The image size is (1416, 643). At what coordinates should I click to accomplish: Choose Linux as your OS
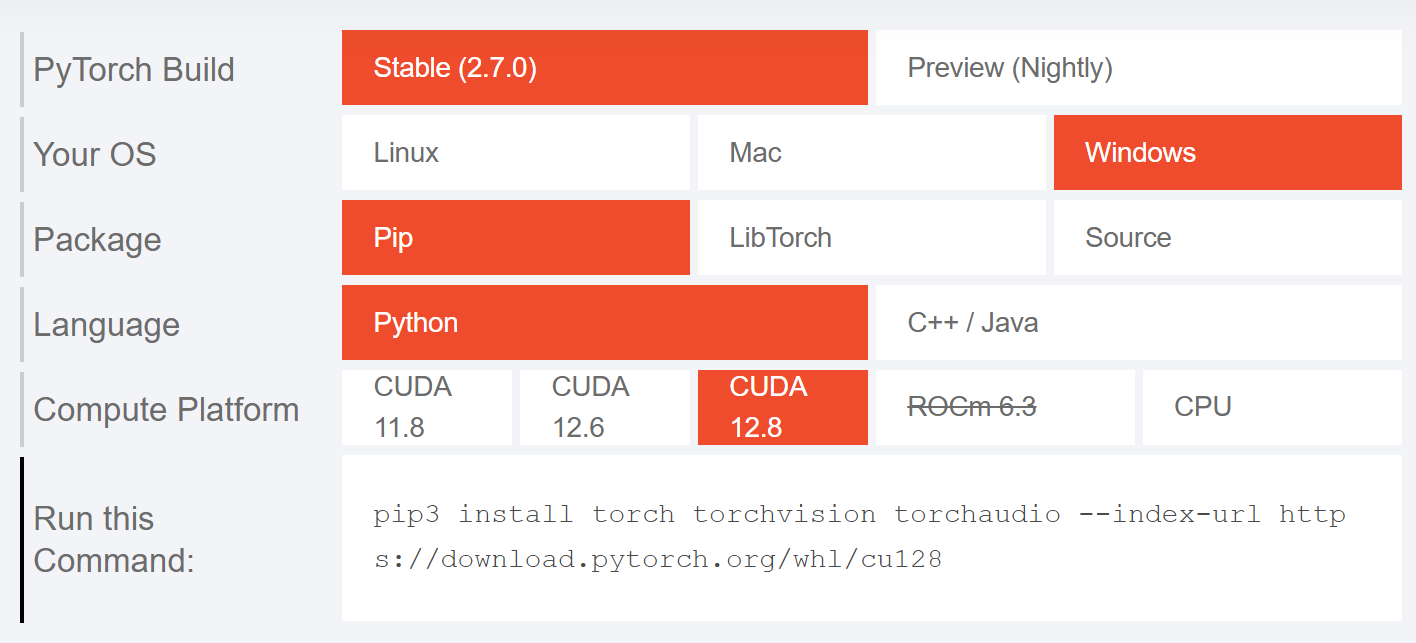point(515,153)
